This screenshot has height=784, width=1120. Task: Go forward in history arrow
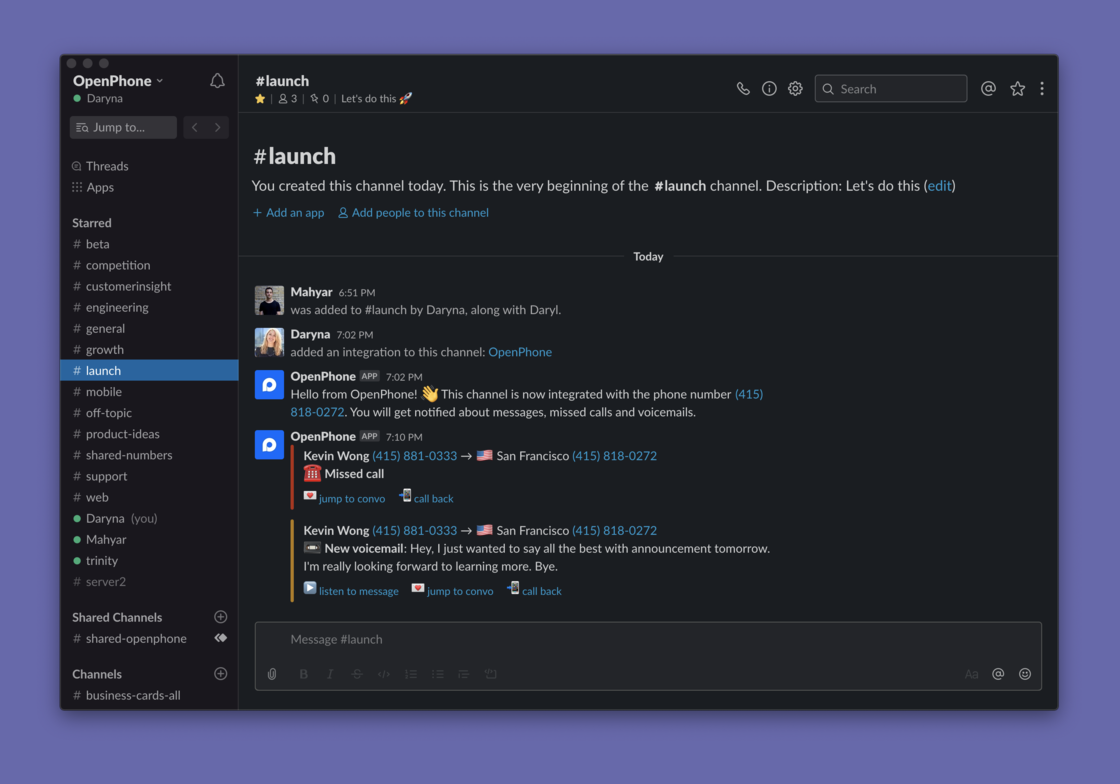(217, 127)
